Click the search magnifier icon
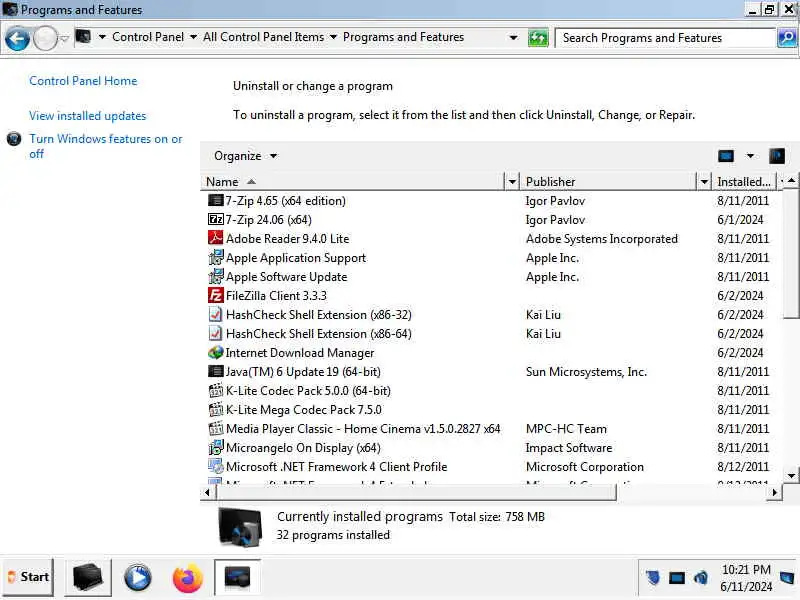Screen dimensions: 800x600 pyautogui.click(x=787, y=38)
